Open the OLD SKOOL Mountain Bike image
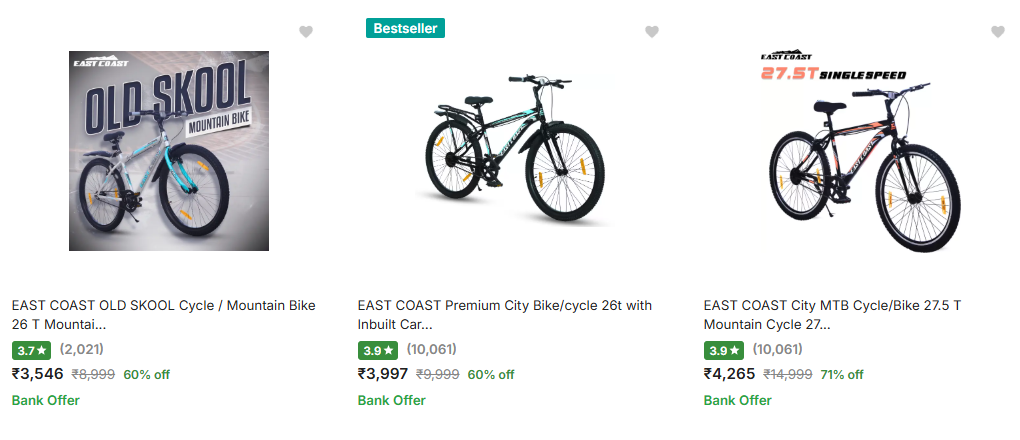Viewport: 1020px width, 440px height. [169, 150]
